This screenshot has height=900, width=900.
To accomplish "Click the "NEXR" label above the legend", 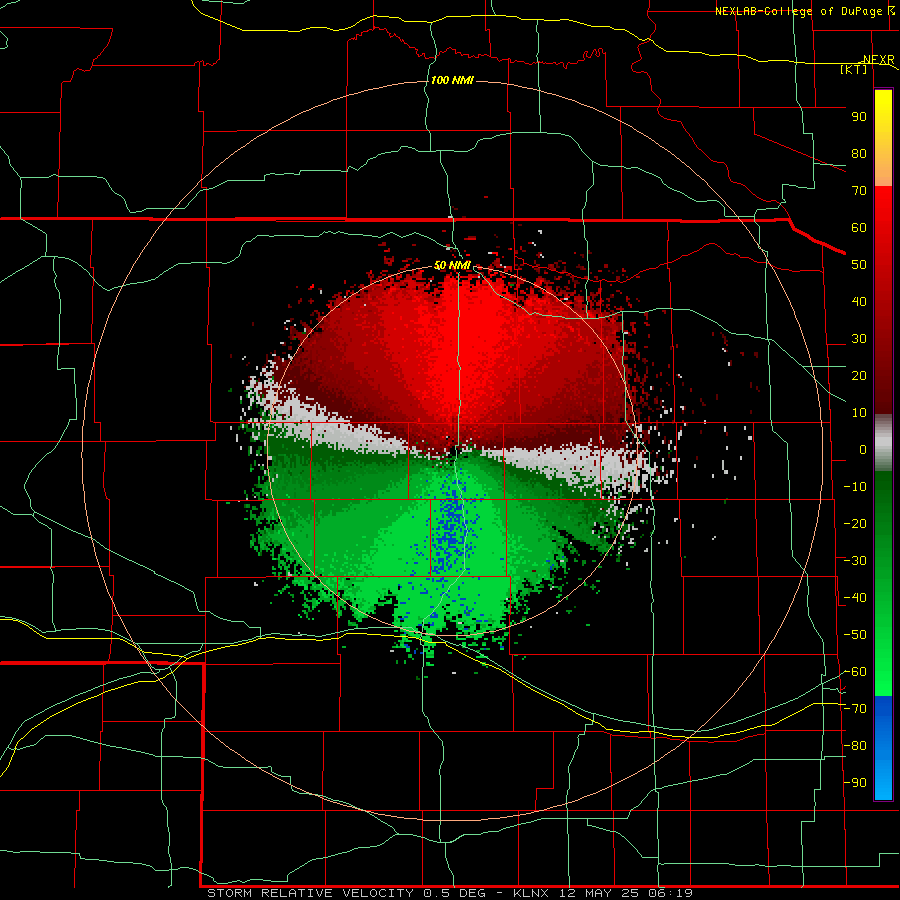I will point(879,60).
